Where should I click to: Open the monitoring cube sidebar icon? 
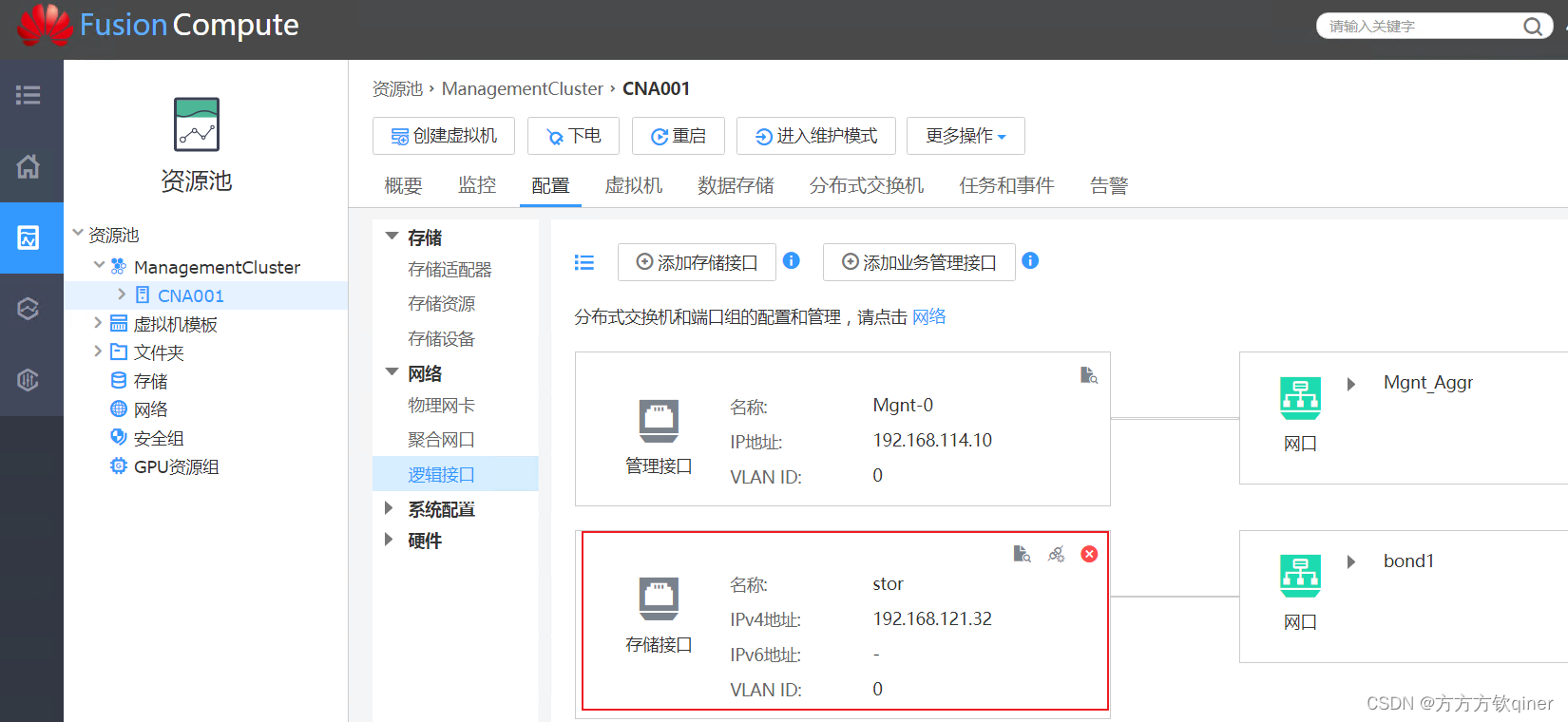[29, 309]
